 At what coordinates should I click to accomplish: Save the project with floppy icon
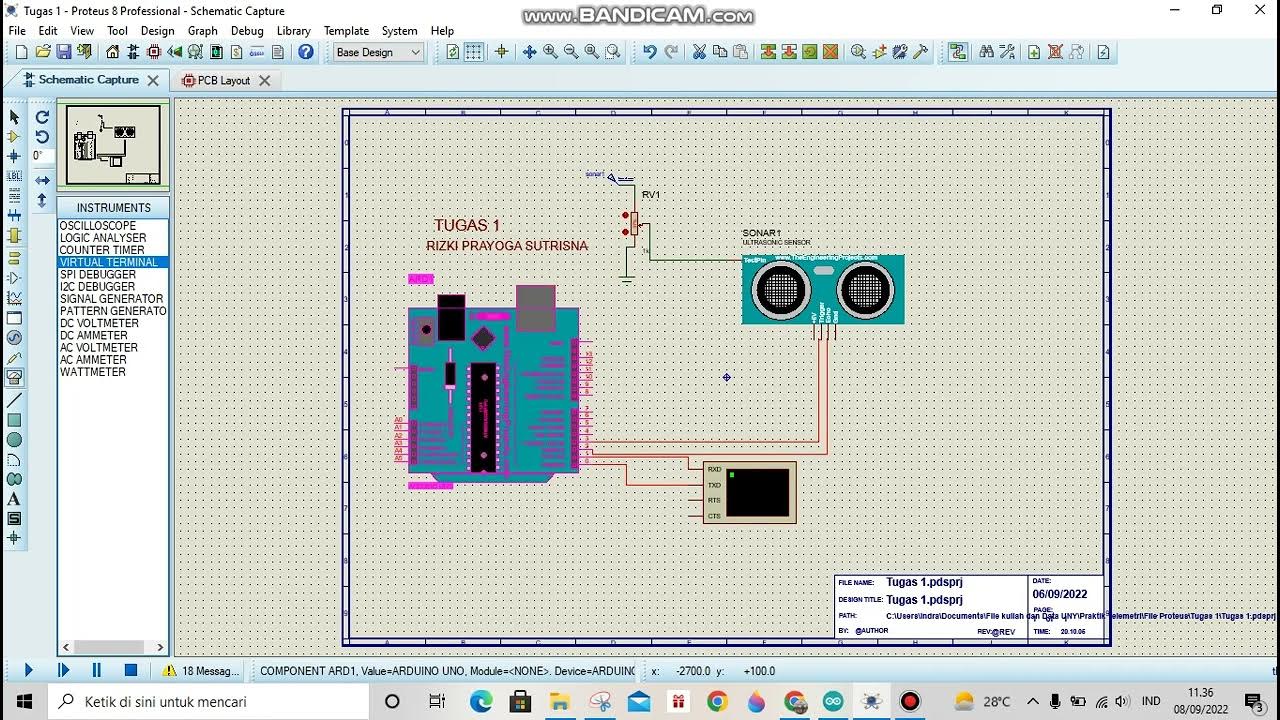click(63, 52)
